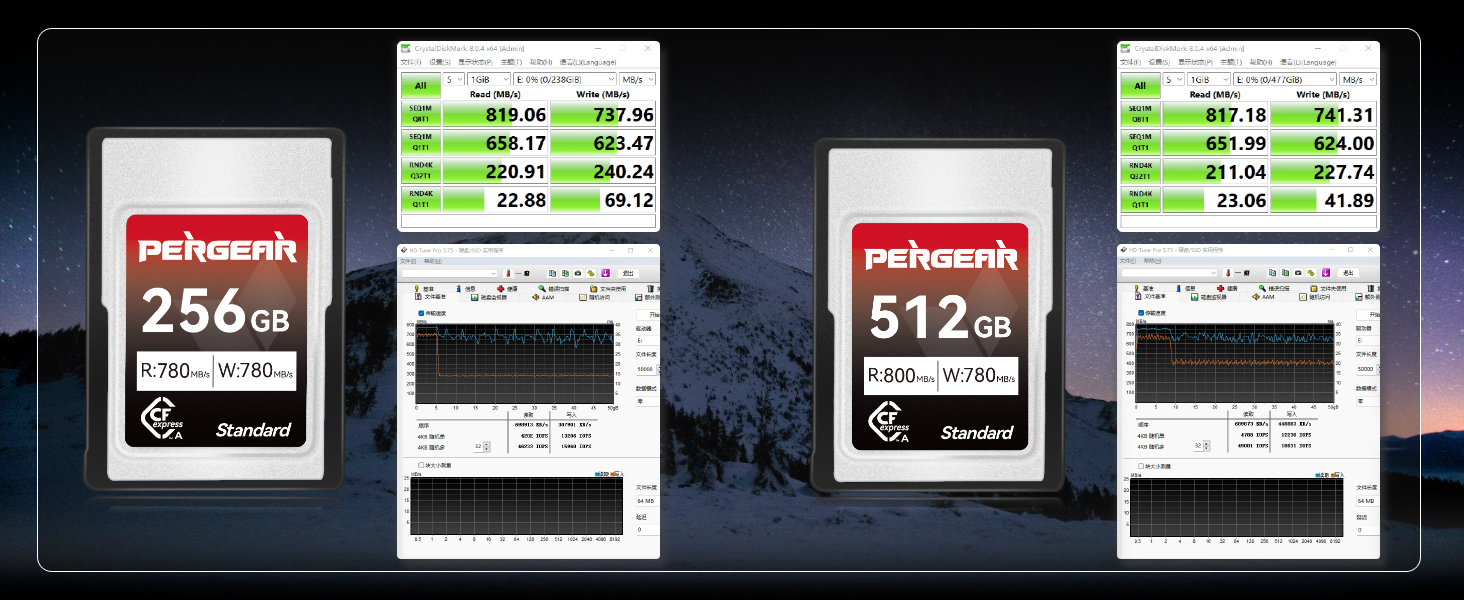Click purple download-arrow icon in HD Tune beside 256GB card
This screenshot has height=600, width=1464.
[x=606, y=273]
